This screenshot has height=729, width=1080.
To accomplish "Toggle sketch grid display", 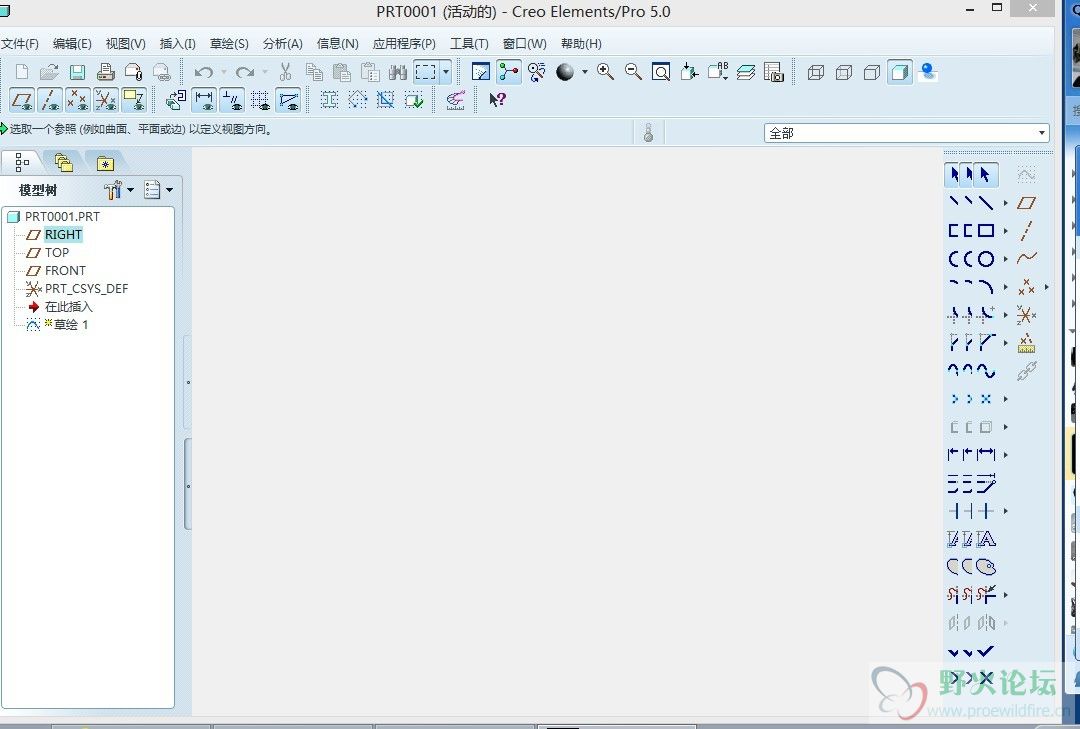I will 260,100.
